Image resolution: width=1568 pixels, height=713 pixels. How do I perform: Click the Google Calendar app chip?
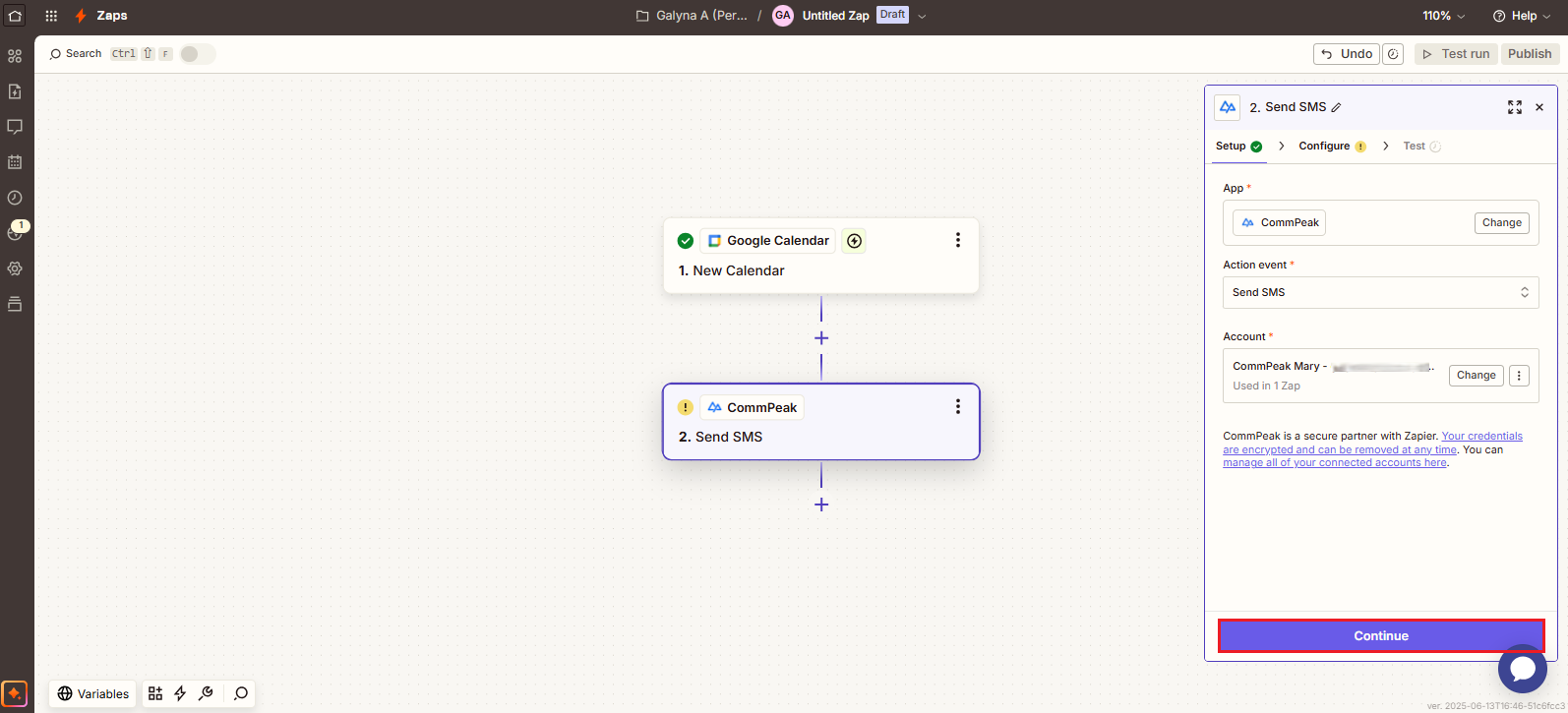[768, 241]
